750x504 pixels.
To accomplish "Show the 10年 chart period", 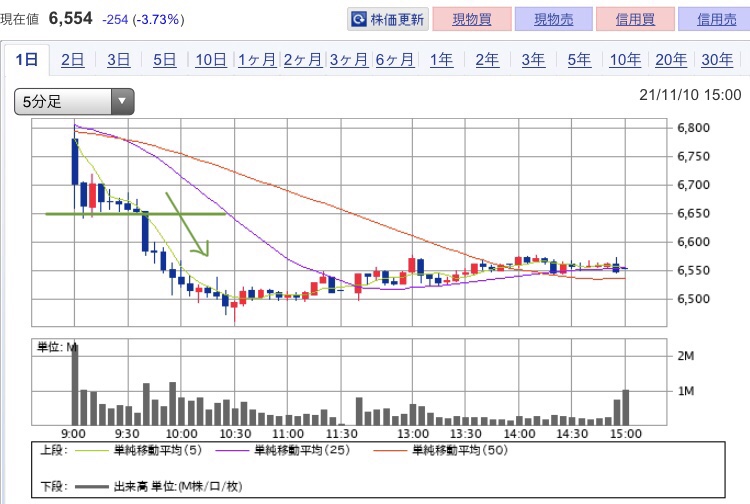I will pos(625,60).
